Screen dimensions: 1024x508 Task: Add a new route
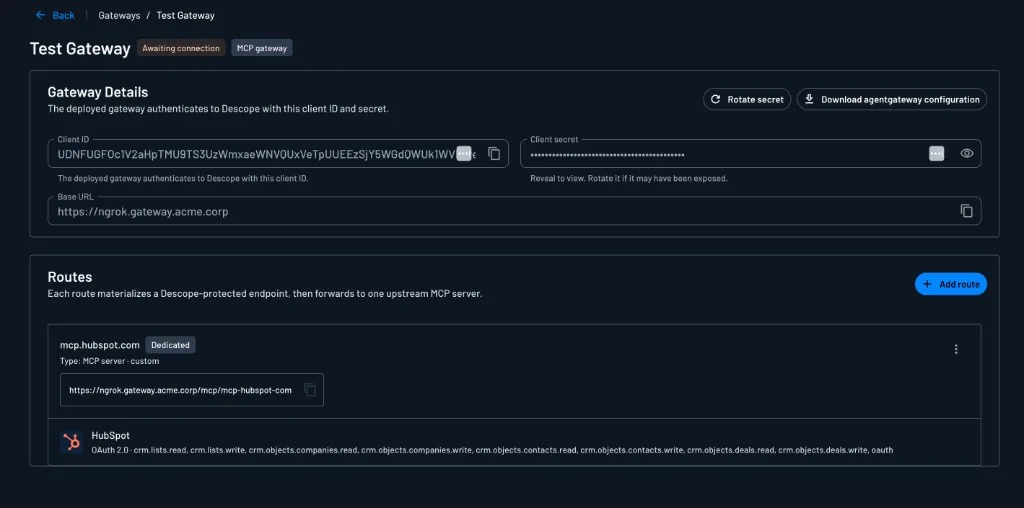(951, 284)
